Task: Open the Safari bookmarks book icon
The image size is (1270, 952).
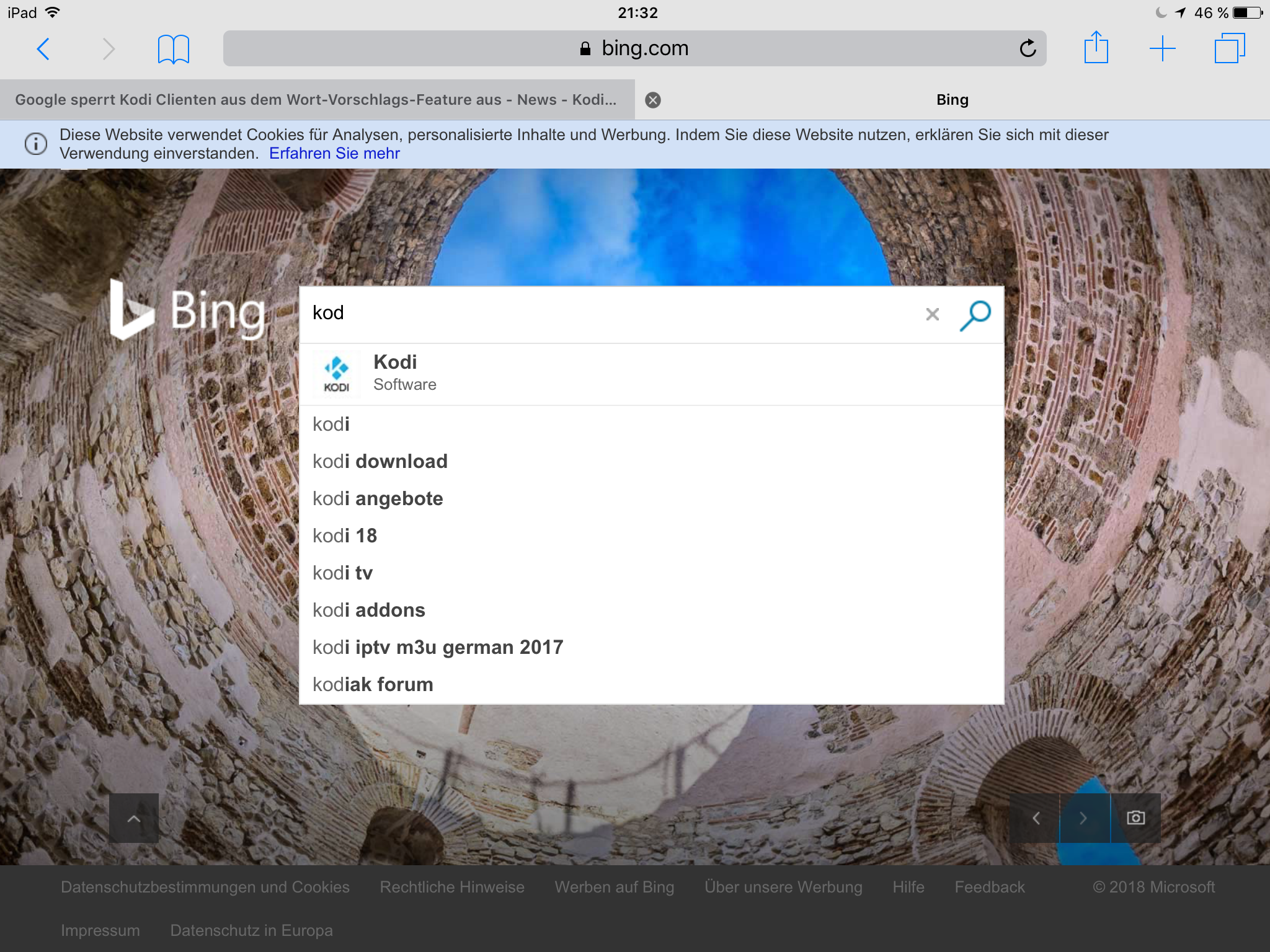Action: click(173, 49)
